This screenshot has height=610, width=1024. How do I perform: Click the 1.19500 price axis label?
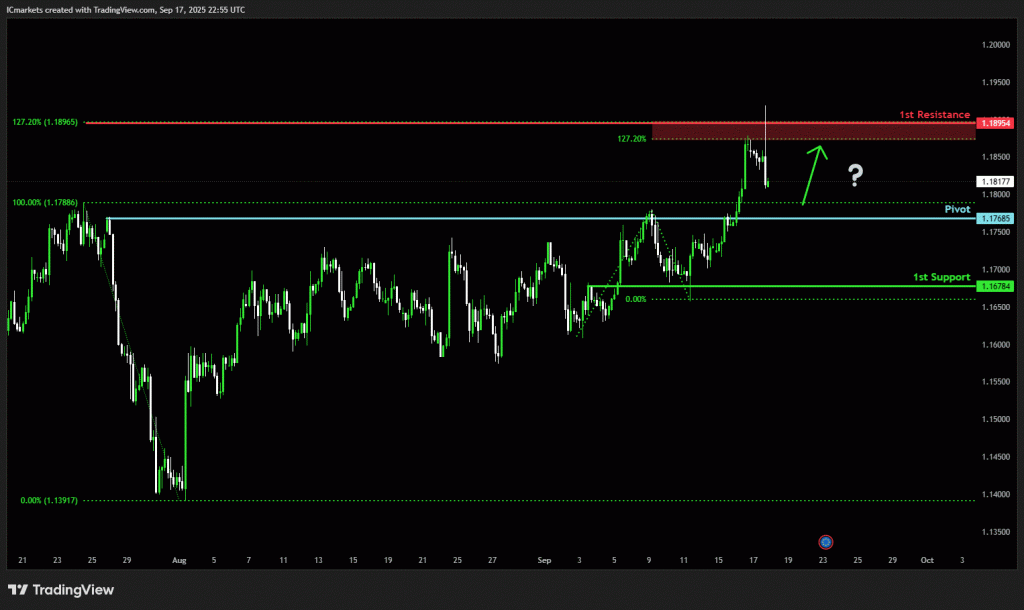click(x=996, y=82)
